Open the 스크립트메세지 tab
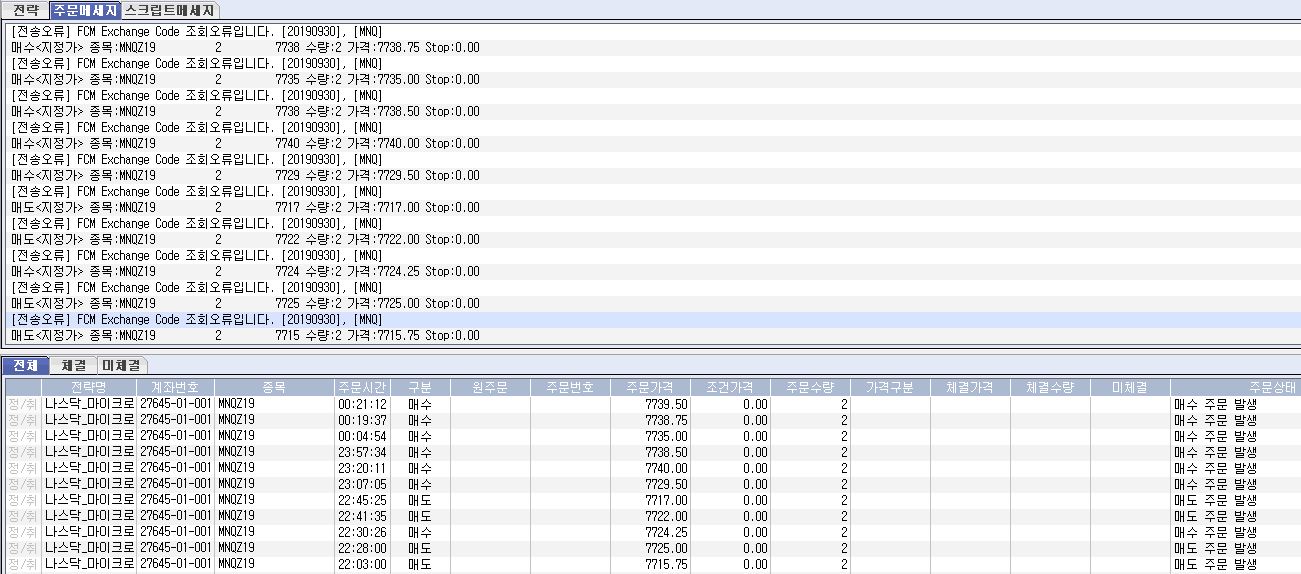 point(169,10)
